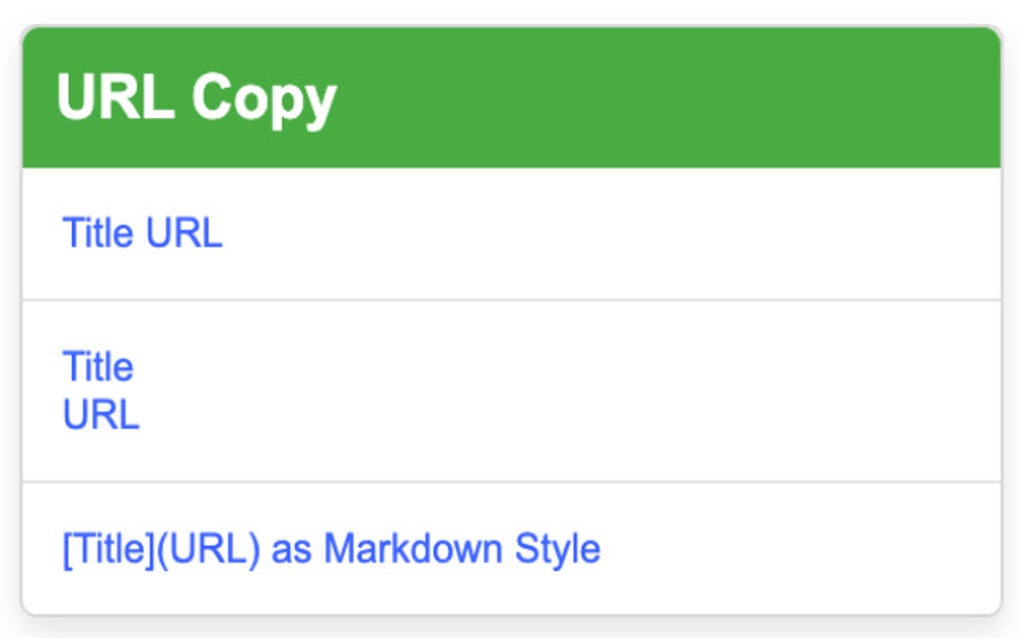
Task: Select the "Title URL" single-line option
Action: coord(145,233)
